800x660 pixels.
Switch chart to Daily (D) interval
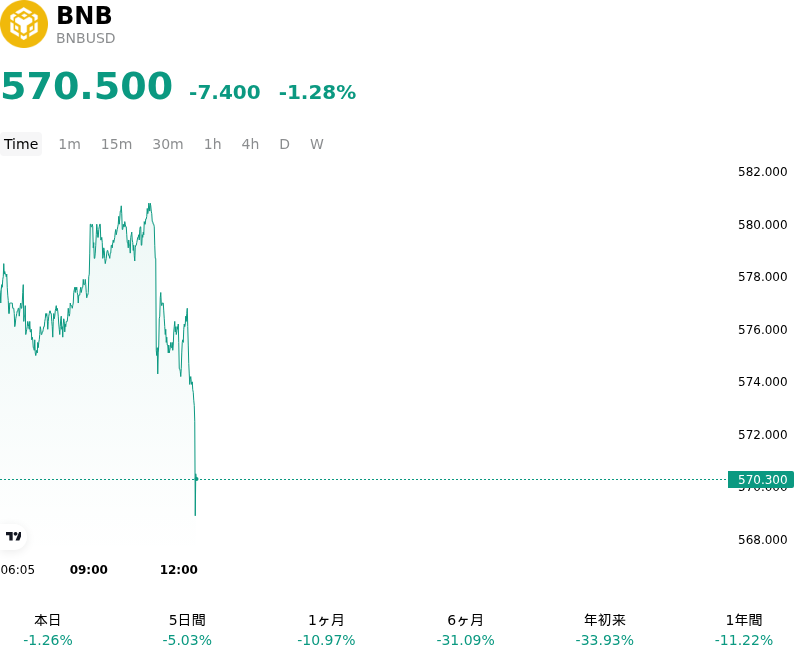point(285,144)
